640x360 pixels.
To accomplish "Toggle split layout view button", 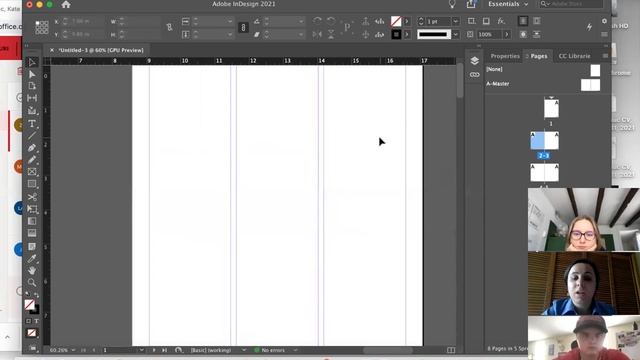I will 451,350.
